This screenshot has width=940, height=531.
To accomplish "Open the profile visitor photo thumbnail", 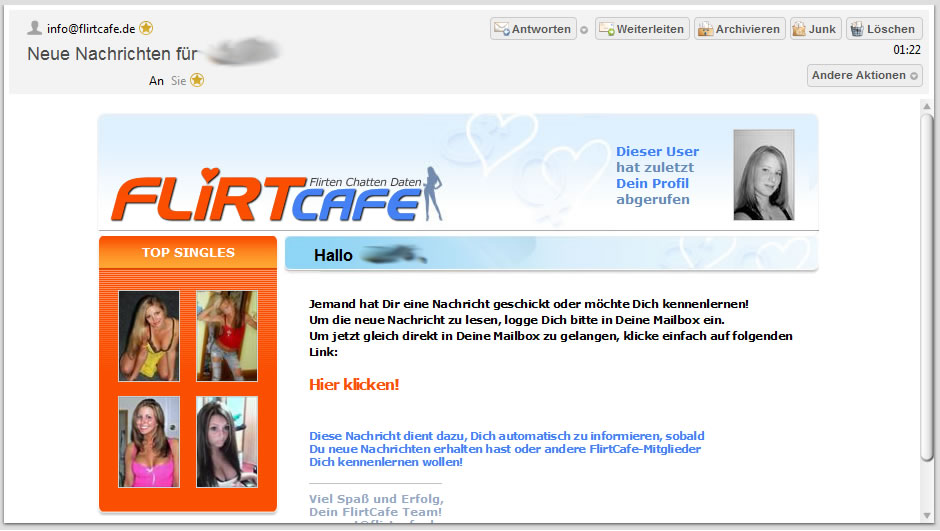I will point(764,175).
